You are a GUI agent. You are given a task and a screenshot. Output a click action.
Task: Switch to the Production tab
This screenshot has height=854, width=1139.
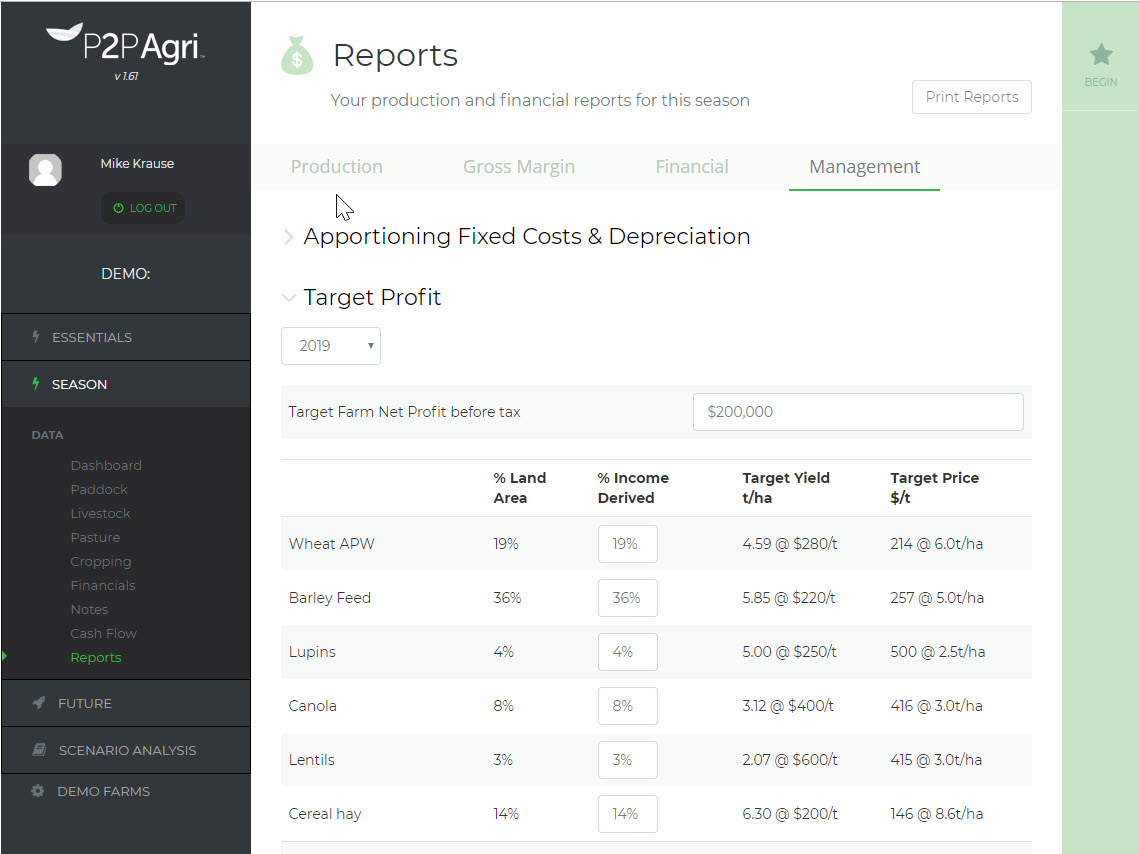click(x=336, y=167)
